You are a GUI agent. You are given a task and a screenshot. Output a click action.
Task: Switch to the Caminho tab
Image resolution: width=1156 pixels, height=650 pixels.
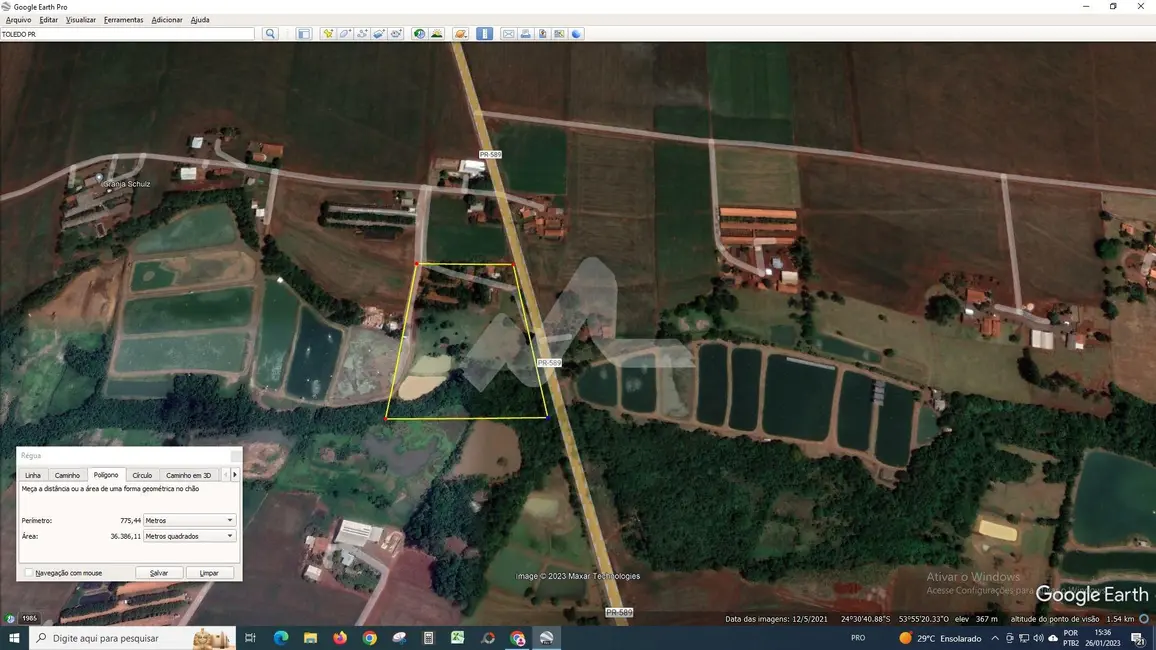67,475
